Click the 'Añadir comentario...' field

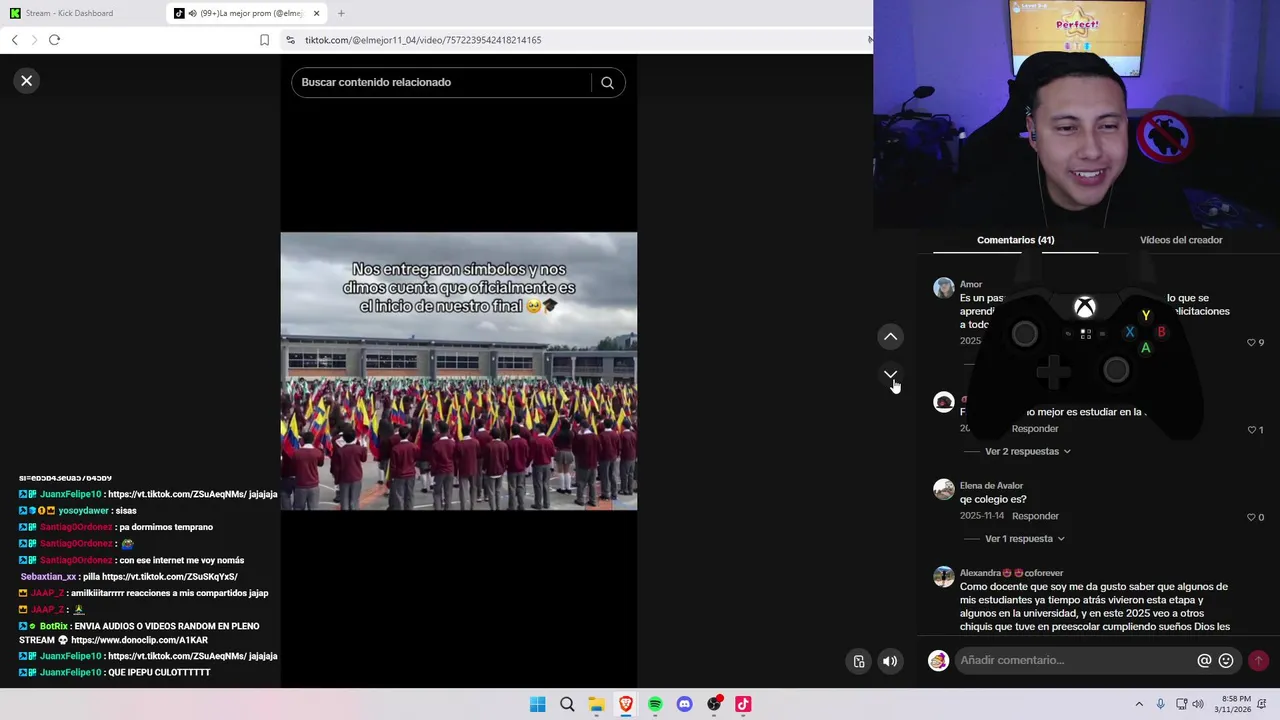(x=1075, y=660)
